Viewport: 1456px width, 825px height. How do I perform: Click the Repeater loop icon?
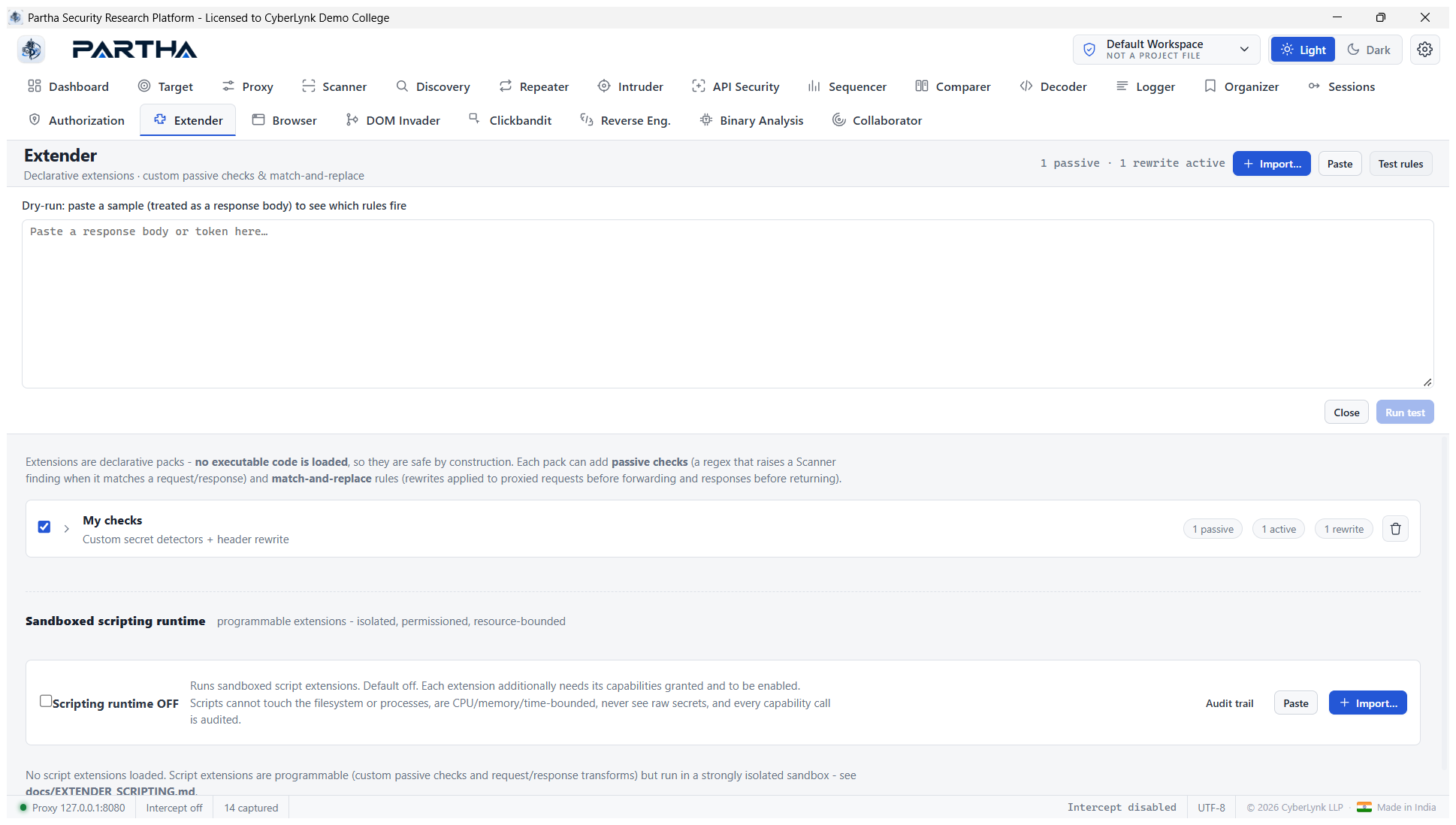coord(506,86)
